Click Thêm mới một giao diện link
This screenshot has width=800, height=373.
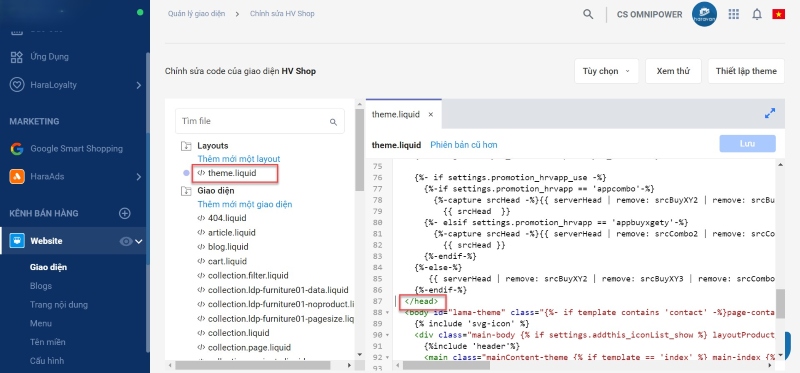[245, 205]
